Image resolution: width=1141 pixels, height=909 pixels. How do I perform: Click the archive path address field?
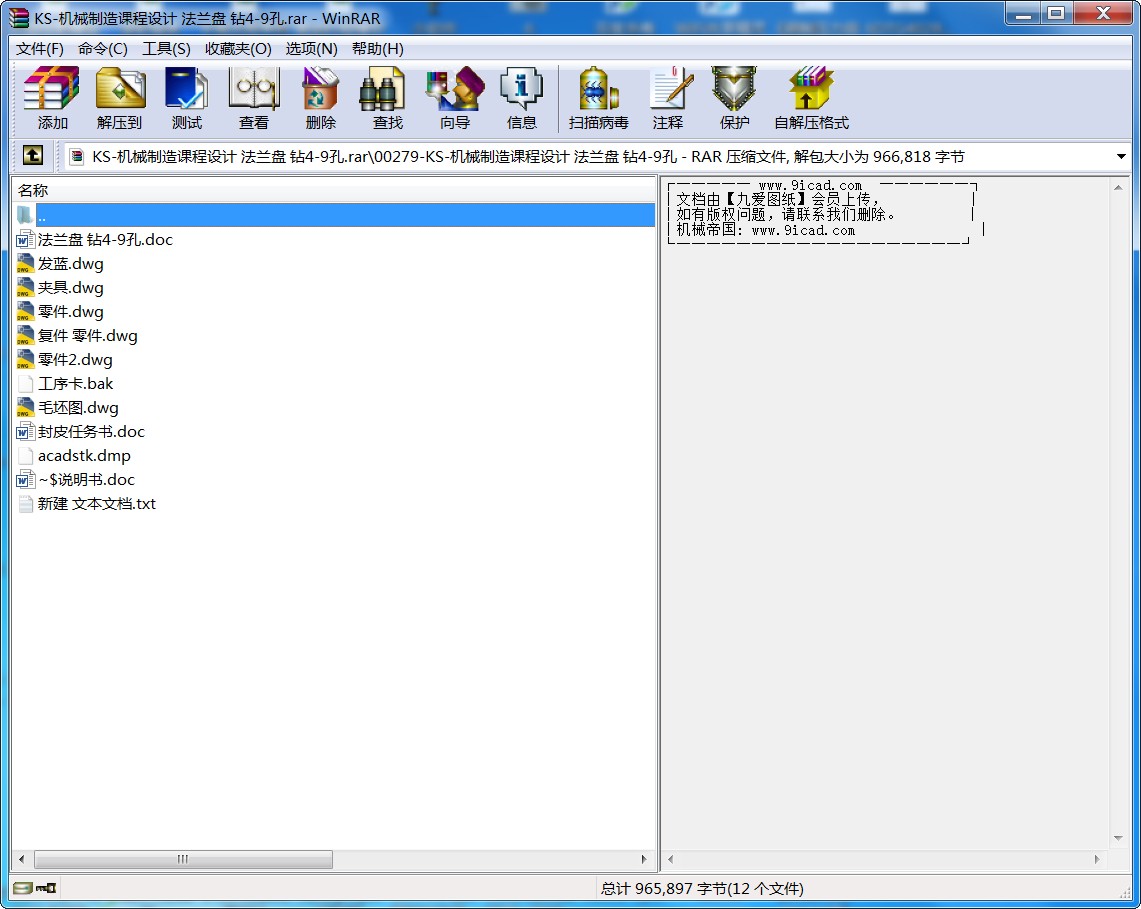point(597,156)
